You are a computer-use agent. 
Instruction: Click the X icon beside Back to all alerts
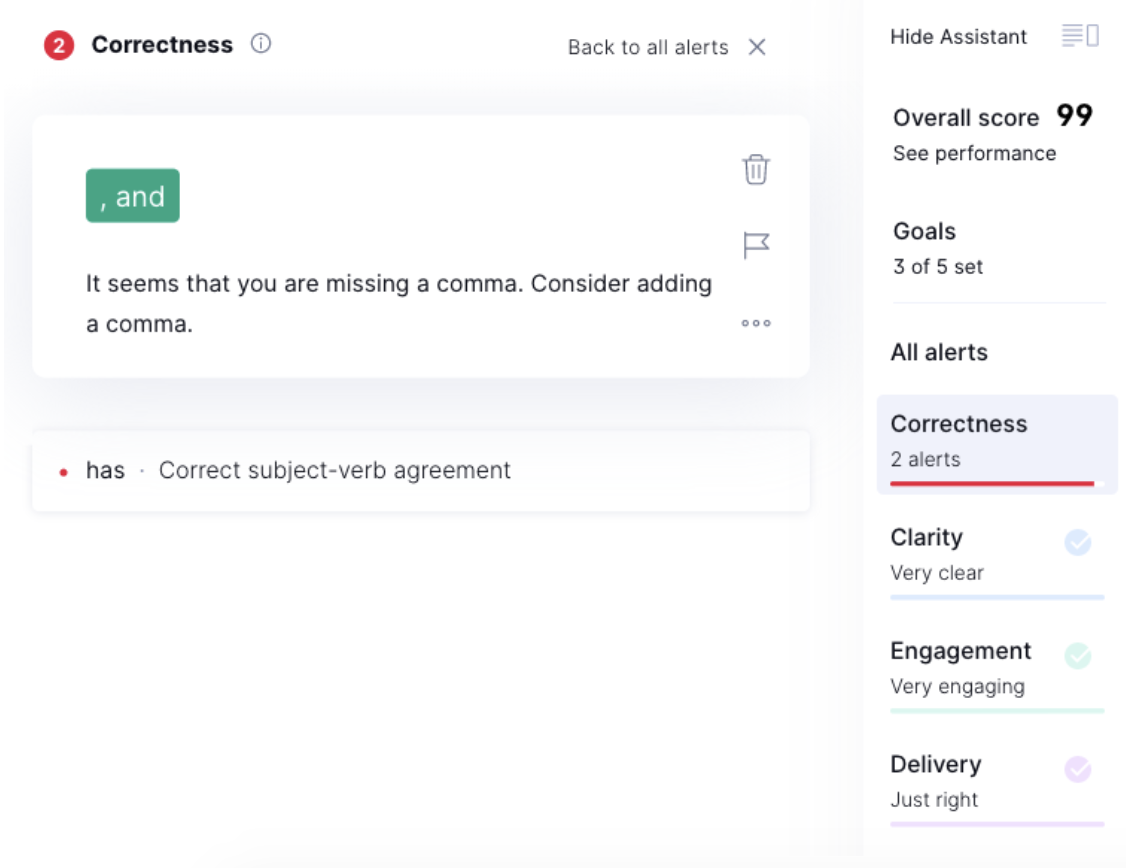[757, 47]
